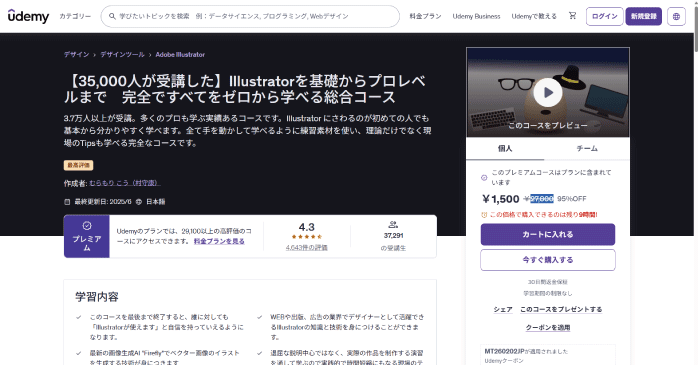
Task: Click the プレミアム badge label
Action: [x=87, y=243]
